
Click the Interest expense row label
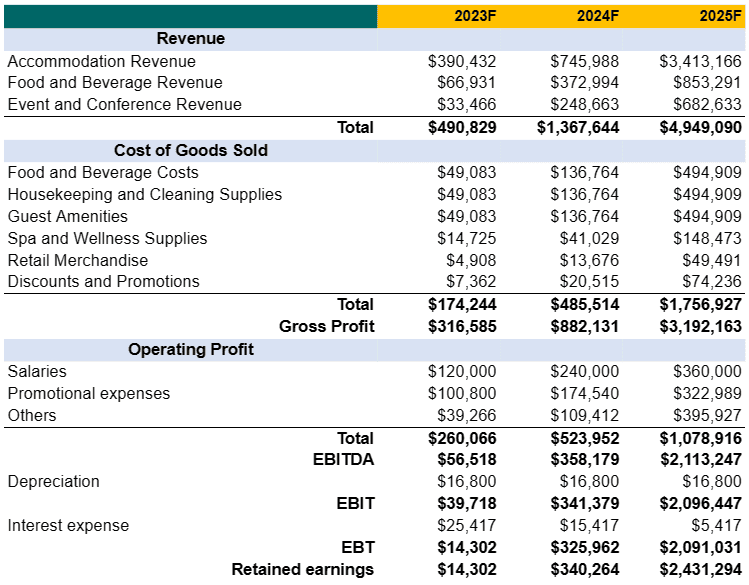pyautogui.click(x=68, y=525)
